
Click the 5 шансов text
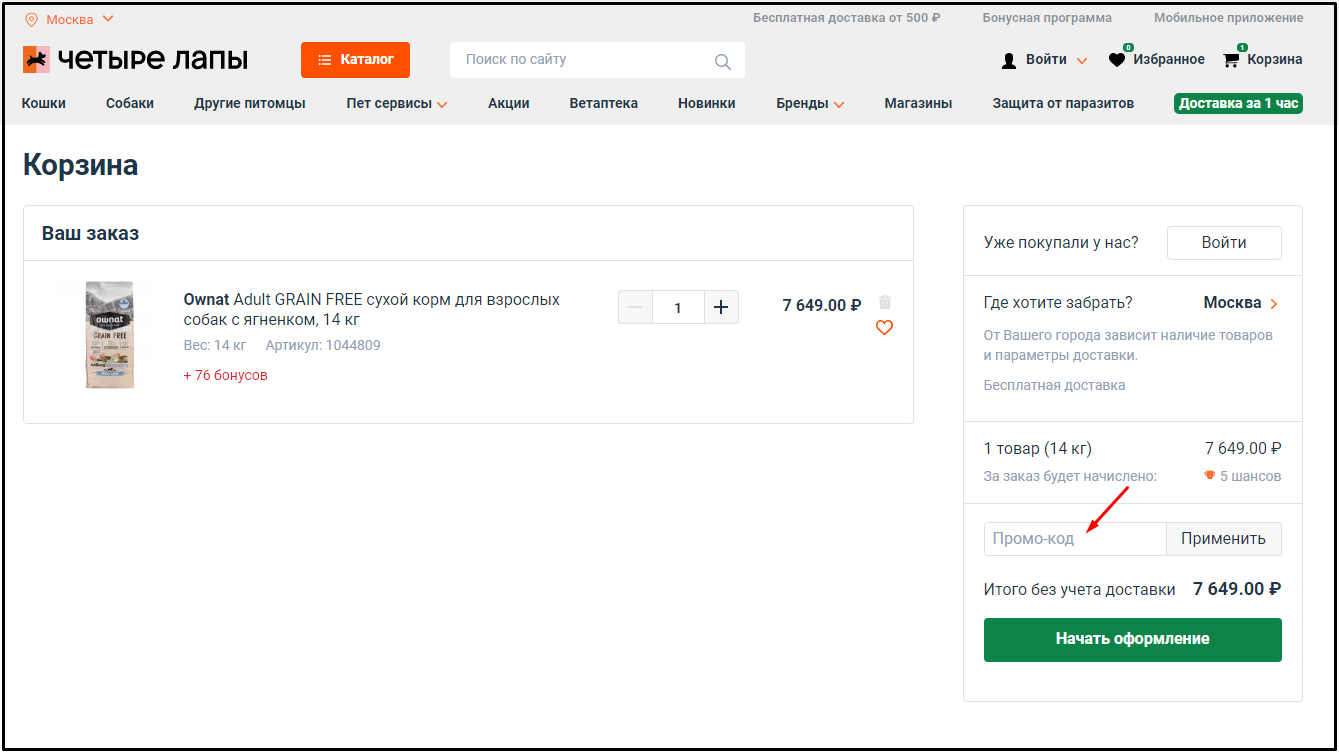(1250, 477)
